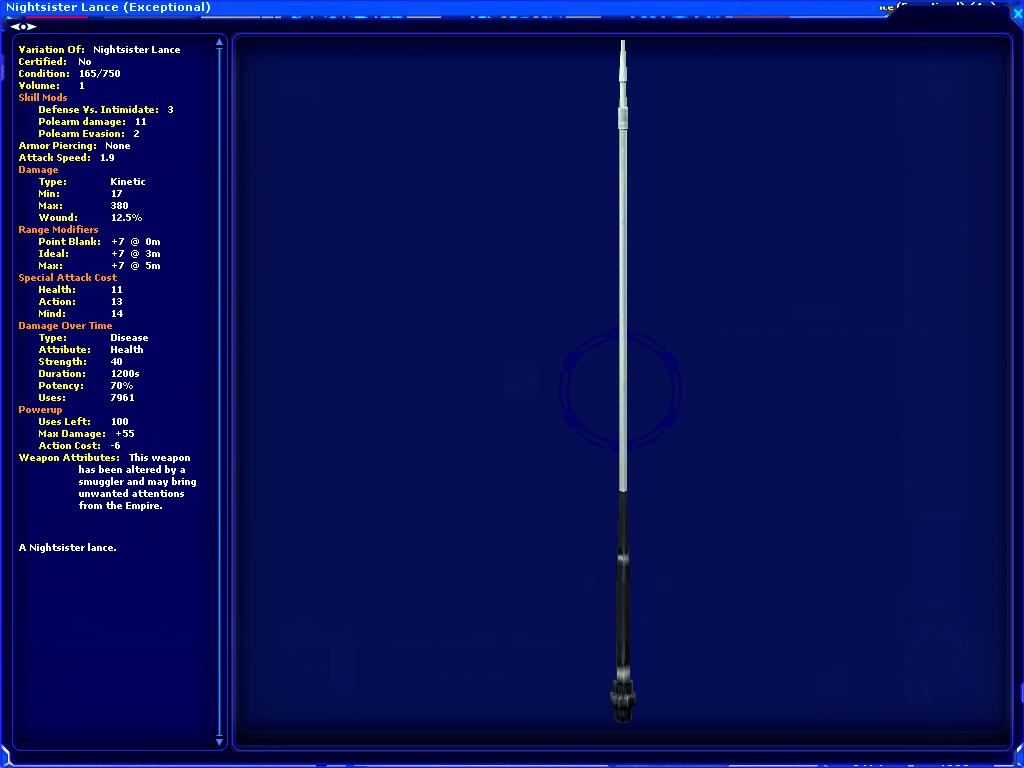The image size is (1024, 768).
Task: Click 'Defense Vs. Intimidate: 3' skill mod
Action: [106, 110]
